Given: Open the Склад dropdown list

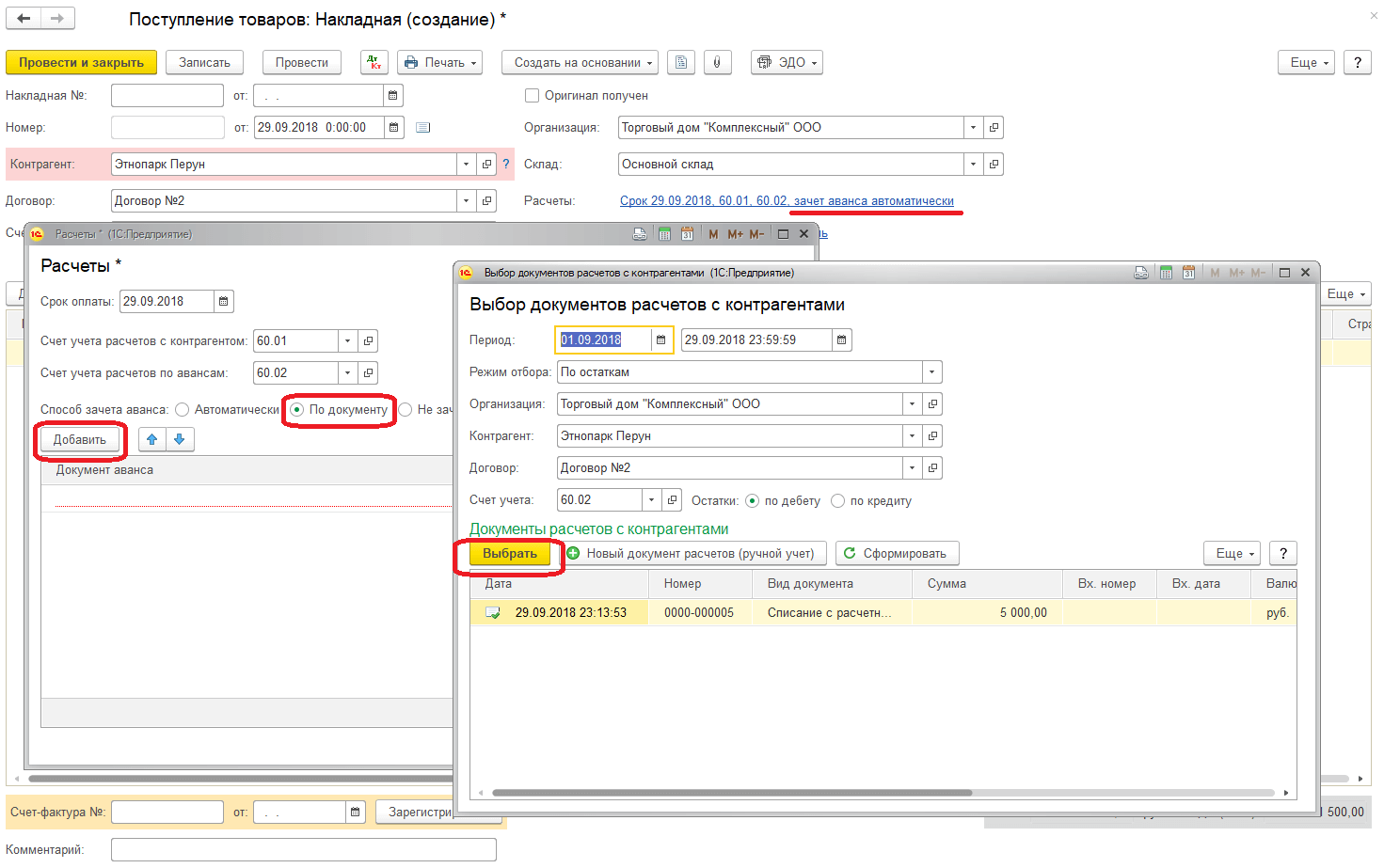Looking at the screenshot, I should pyautogui.click(x=973, y=165).
